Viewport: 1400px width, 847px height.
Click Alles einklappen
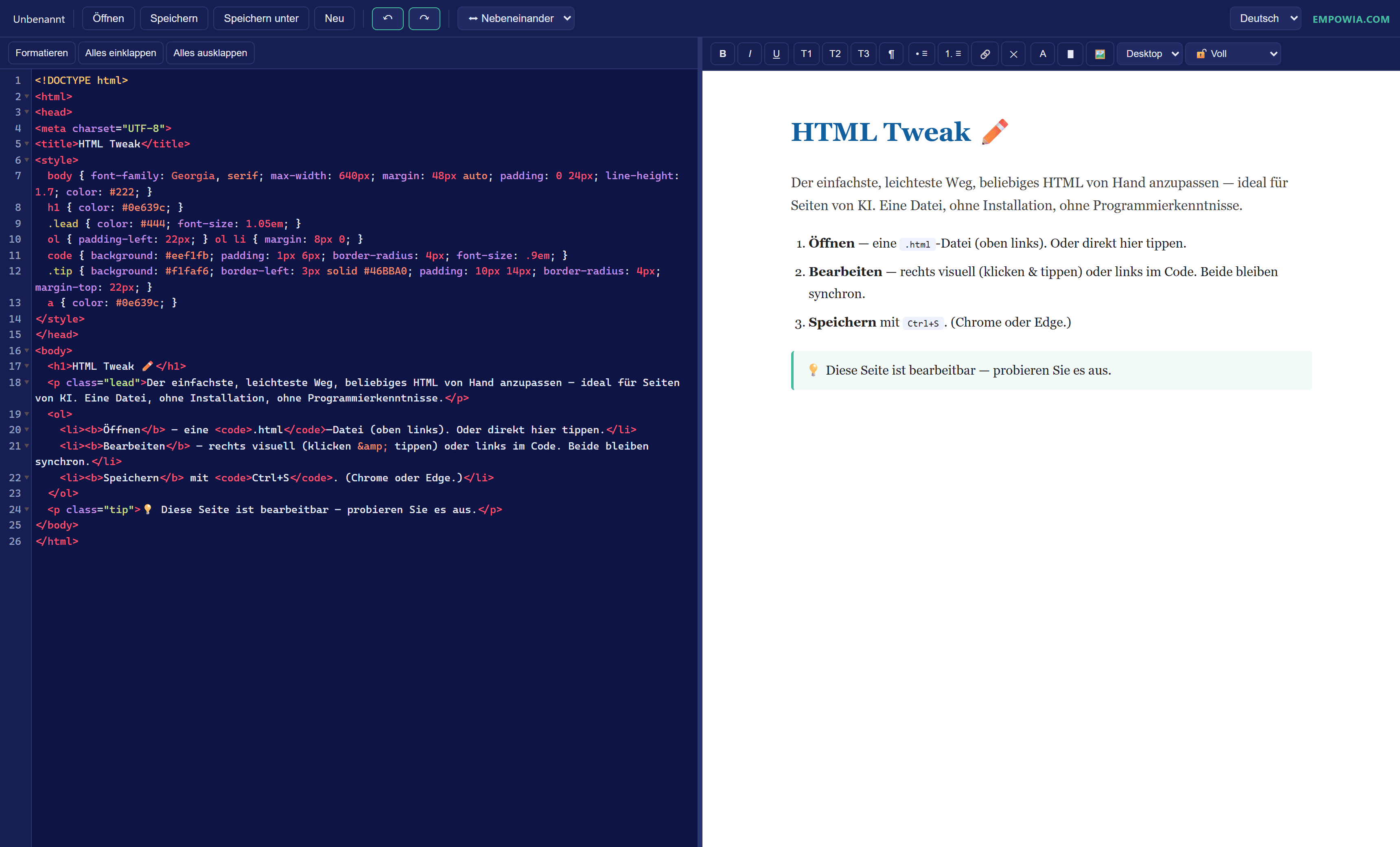pyautogui.click(x=120, y=53)
